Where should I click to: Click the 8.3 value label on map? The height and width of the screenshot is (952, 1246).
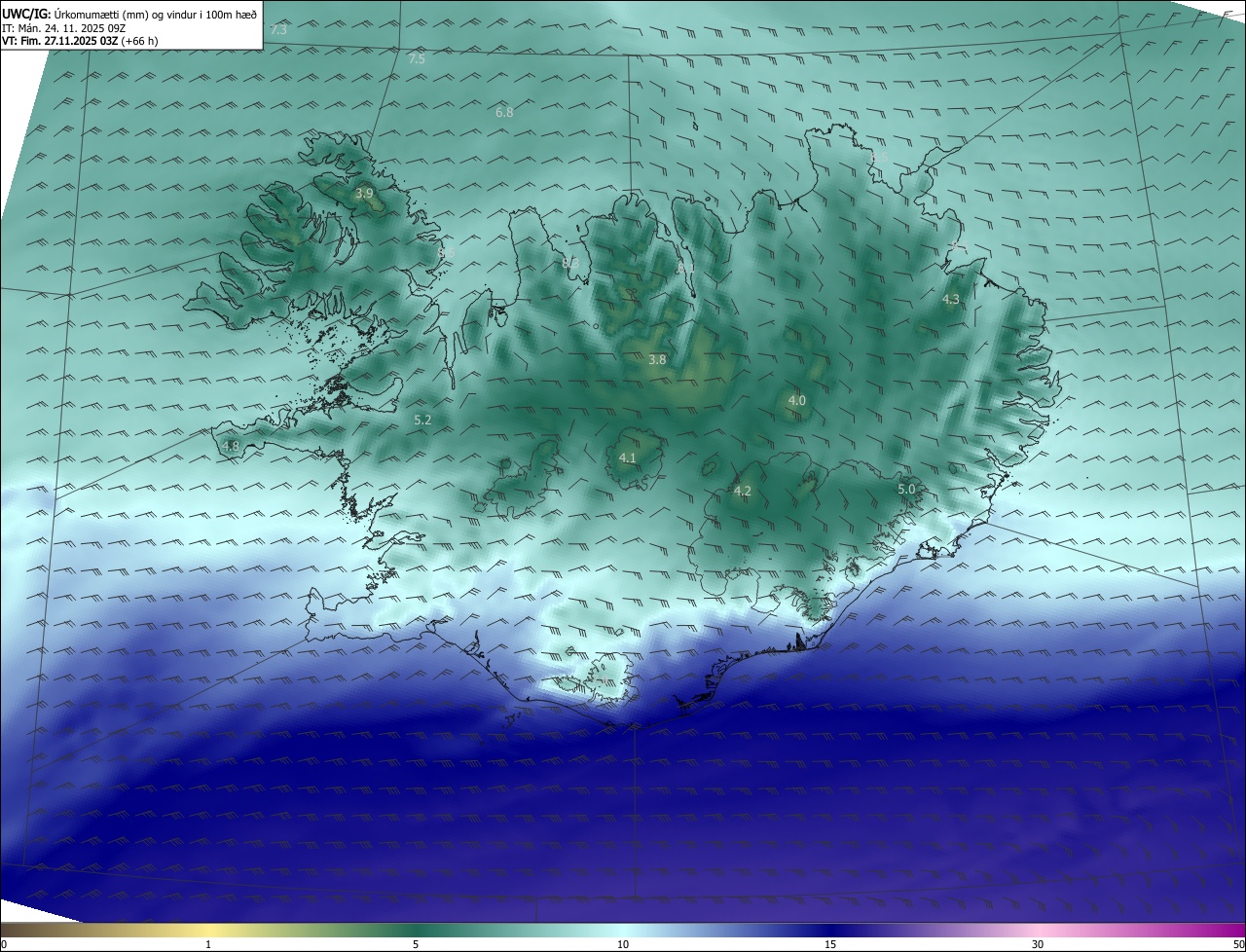570,263
